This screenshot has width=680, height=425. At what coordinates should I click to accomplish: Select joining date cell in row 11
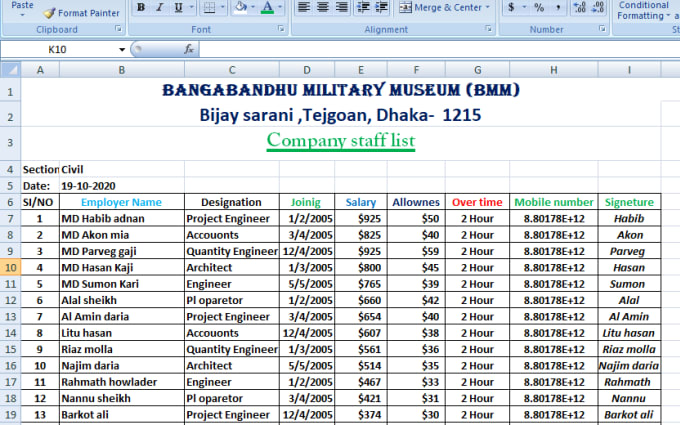[x=307, y=284]
